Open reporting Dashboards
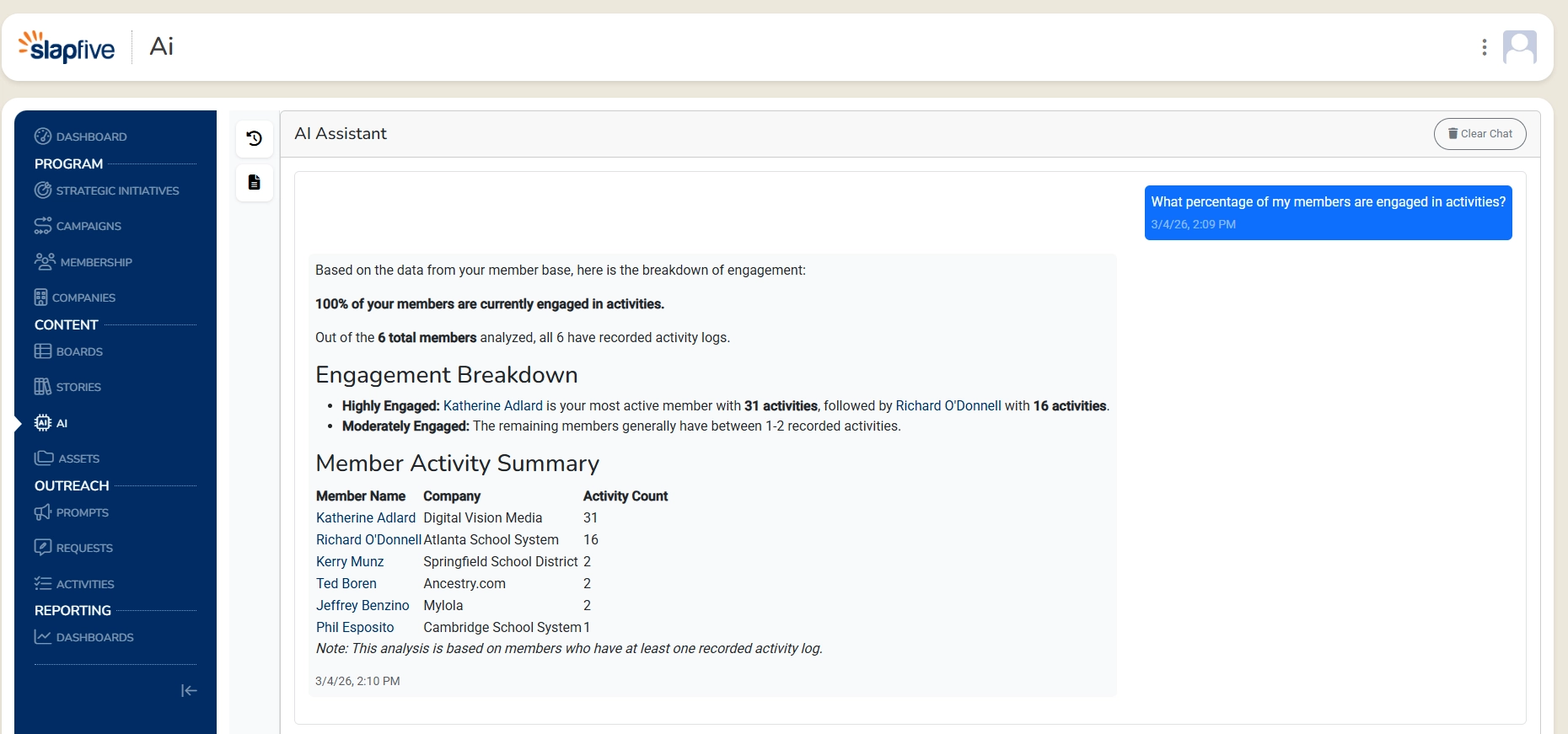 84,637
